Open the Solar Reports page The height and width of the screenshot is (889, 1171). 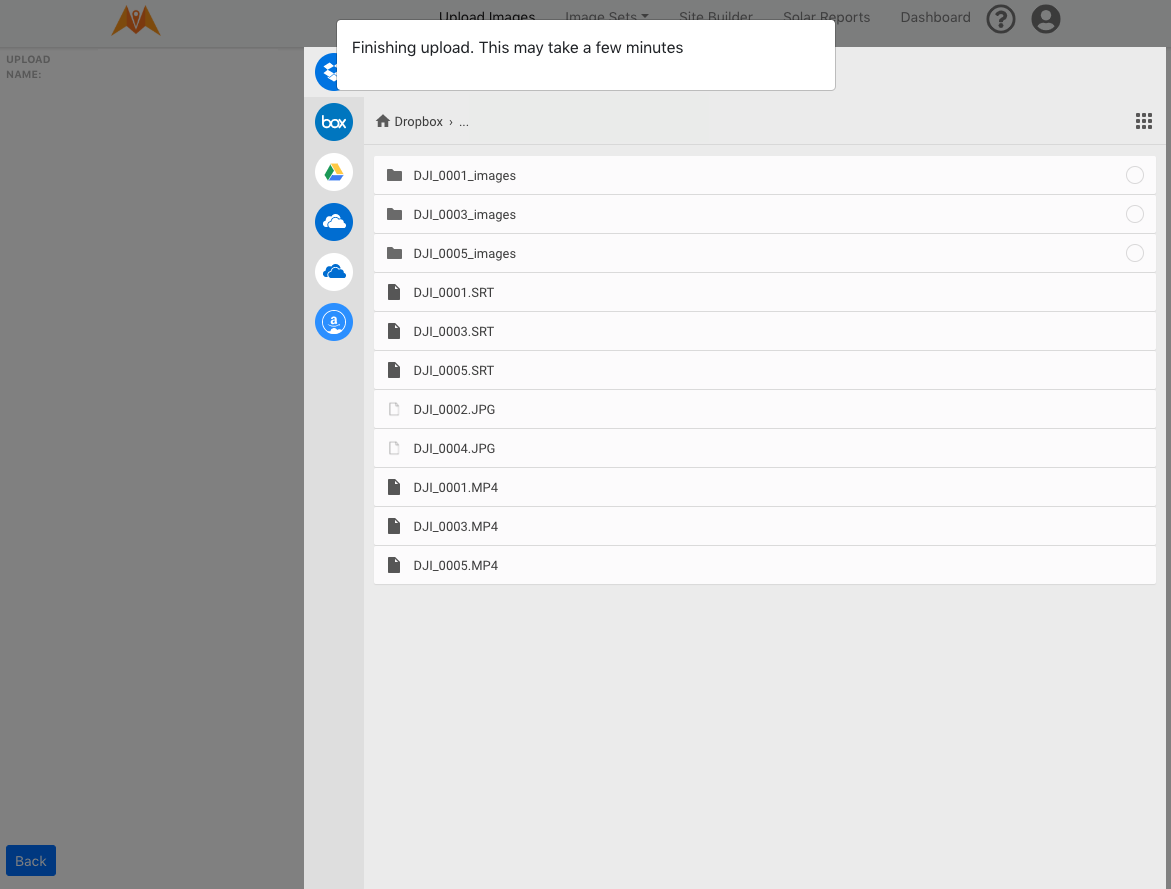[x=826, y=16]
